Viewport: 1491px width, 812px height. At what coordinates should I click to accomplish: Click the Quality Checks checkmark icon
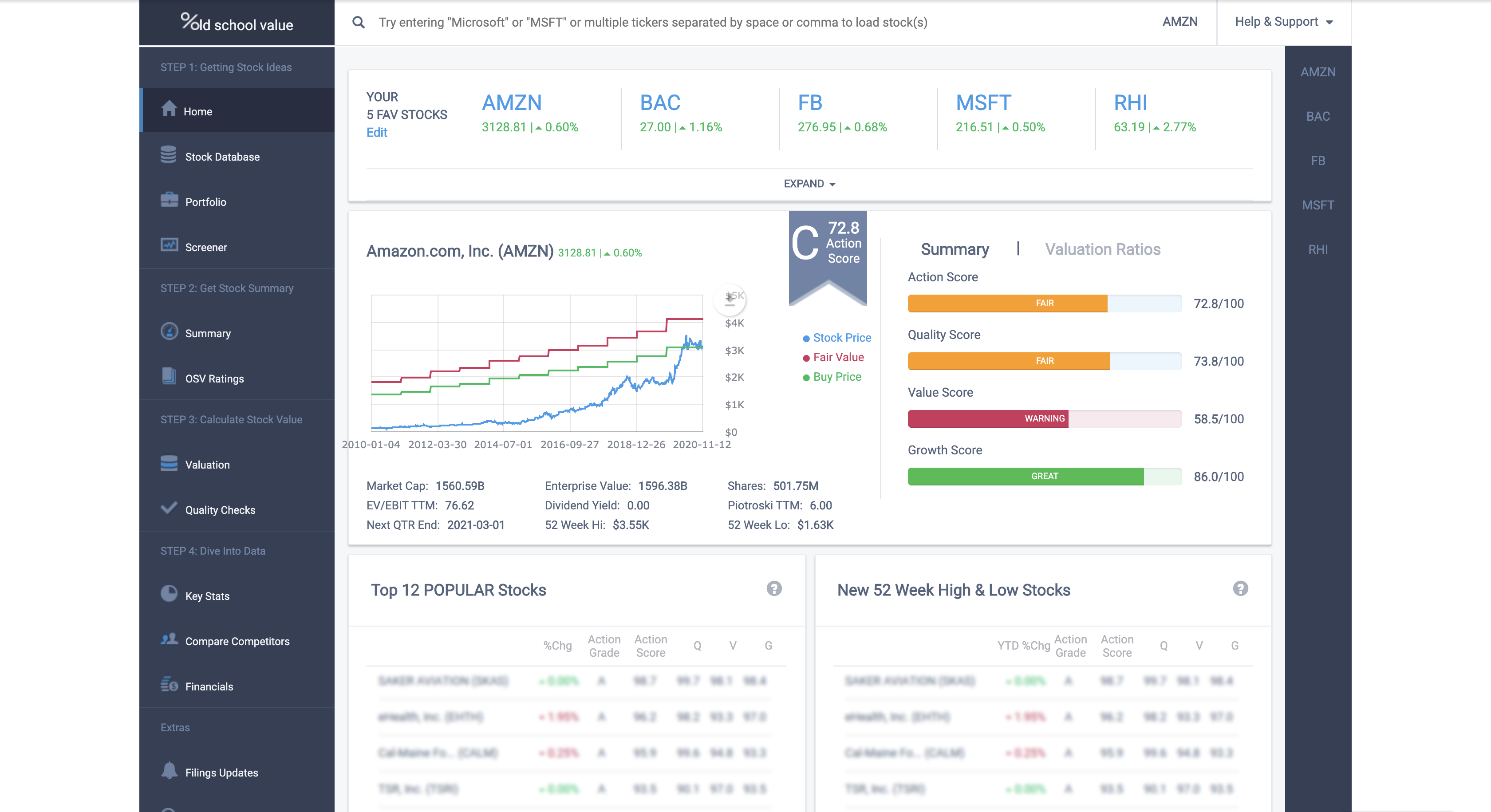[x=169, y=508]
